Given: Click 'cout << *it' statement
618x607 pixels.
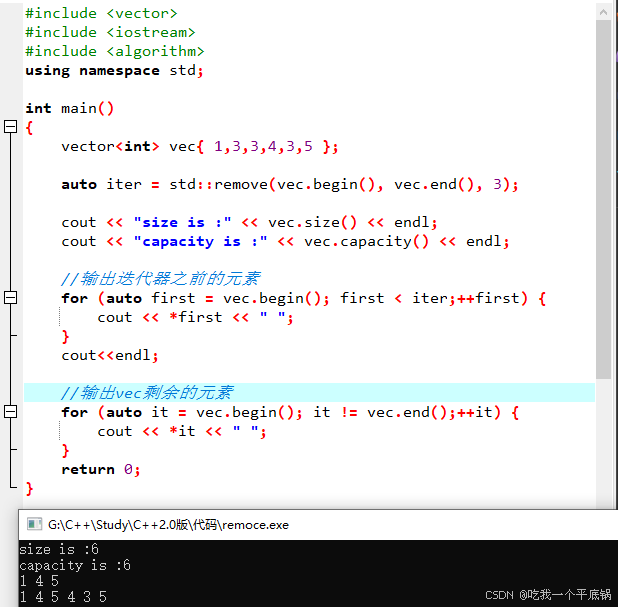Looking at the screenshot, I should 182,431.
